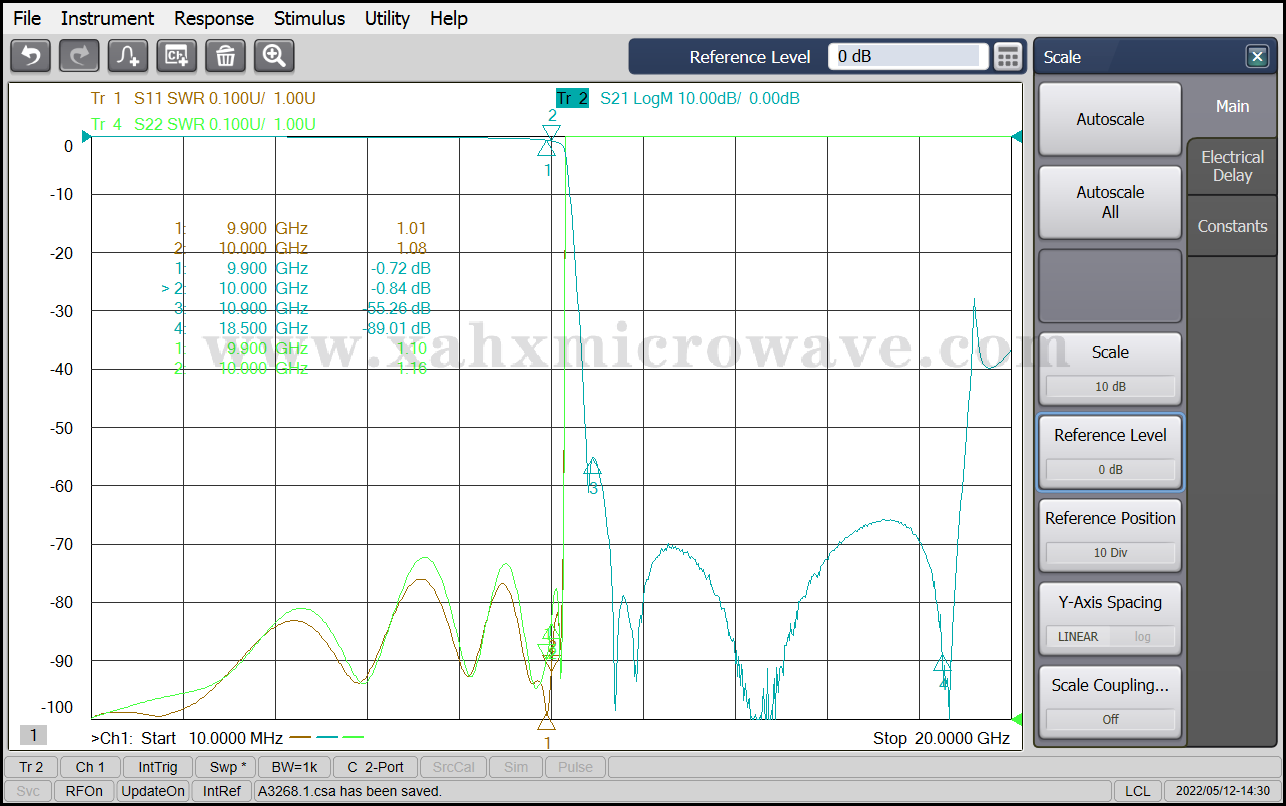Select the Main tab in Scale panel
Viewport: 1286px width, 806px height.
1232,106
